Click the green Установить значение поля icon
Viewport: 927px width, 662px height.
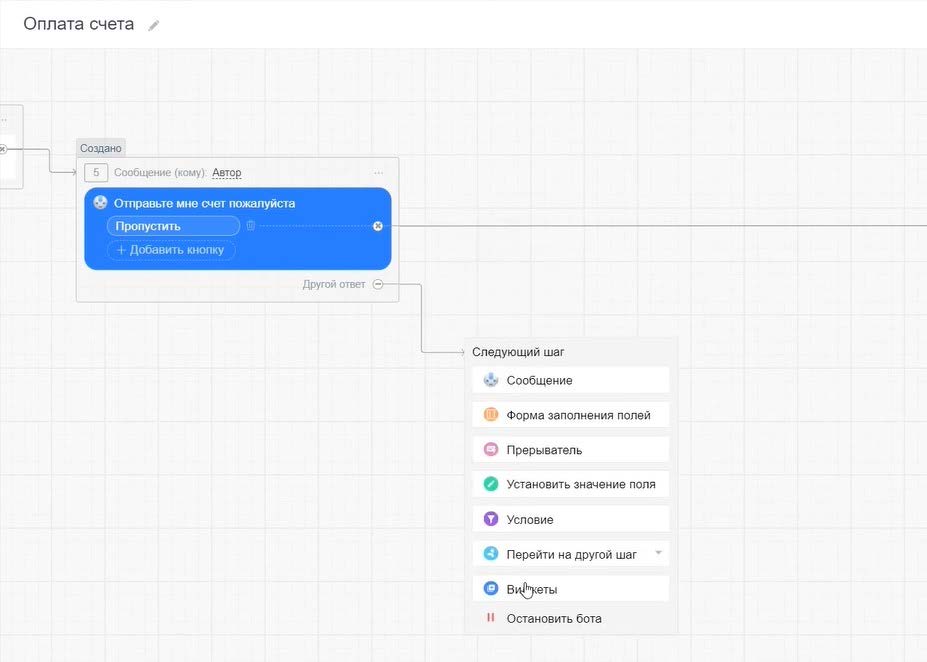[490, 484]
